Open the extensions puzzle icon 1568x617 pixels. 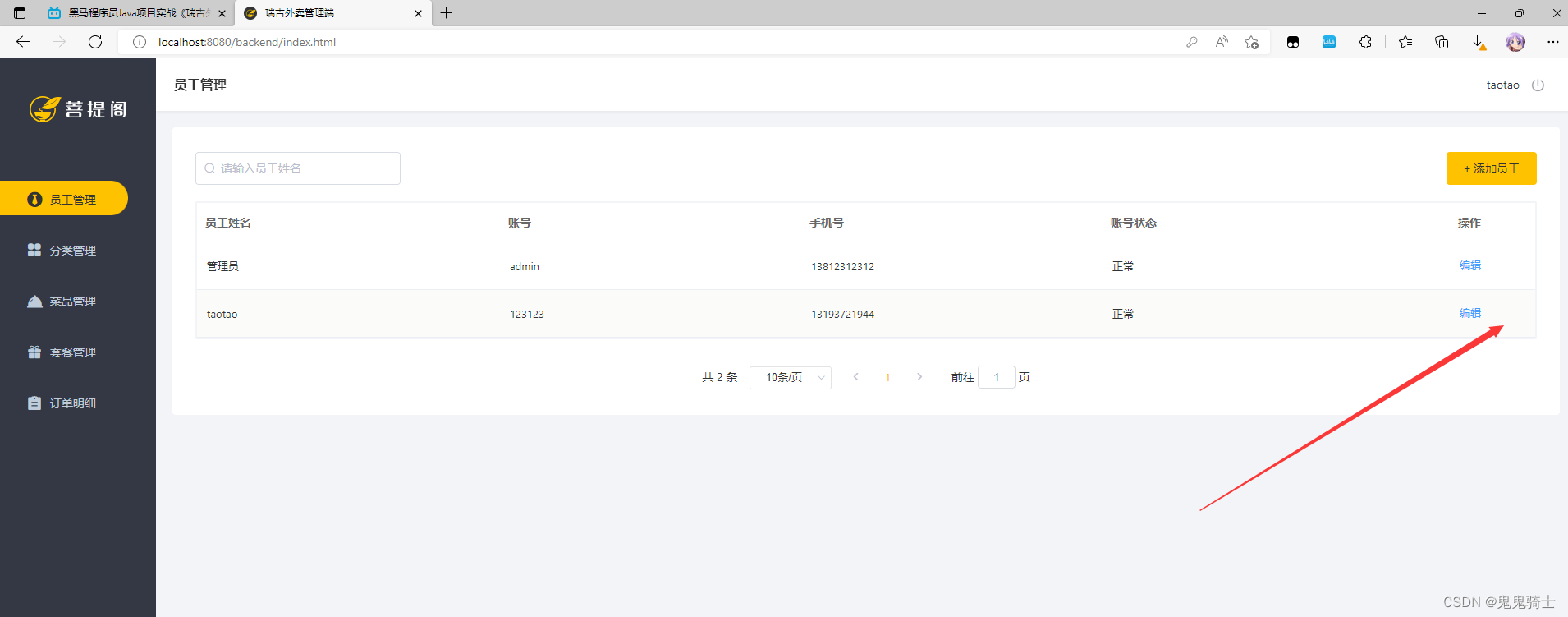pyautogui.click(x=1365, y=42)
